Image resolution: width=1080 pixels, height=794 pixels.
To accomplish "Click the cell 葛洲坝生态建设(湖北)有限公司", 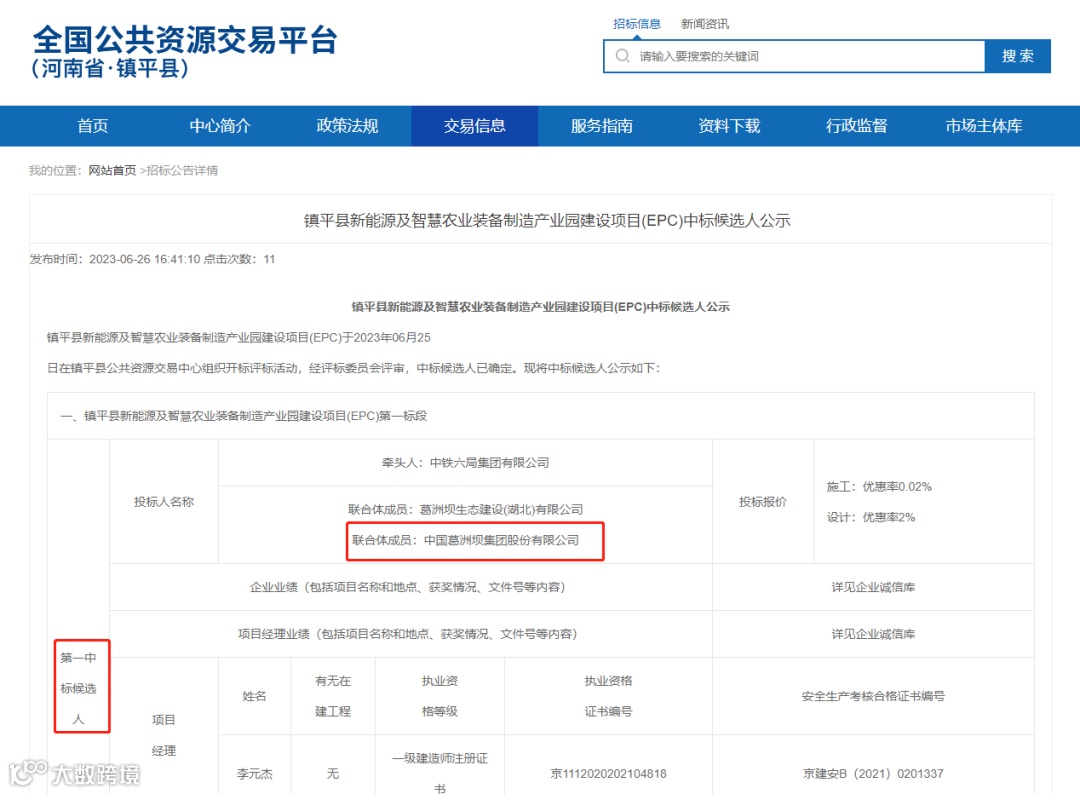I will coord(466,510).
